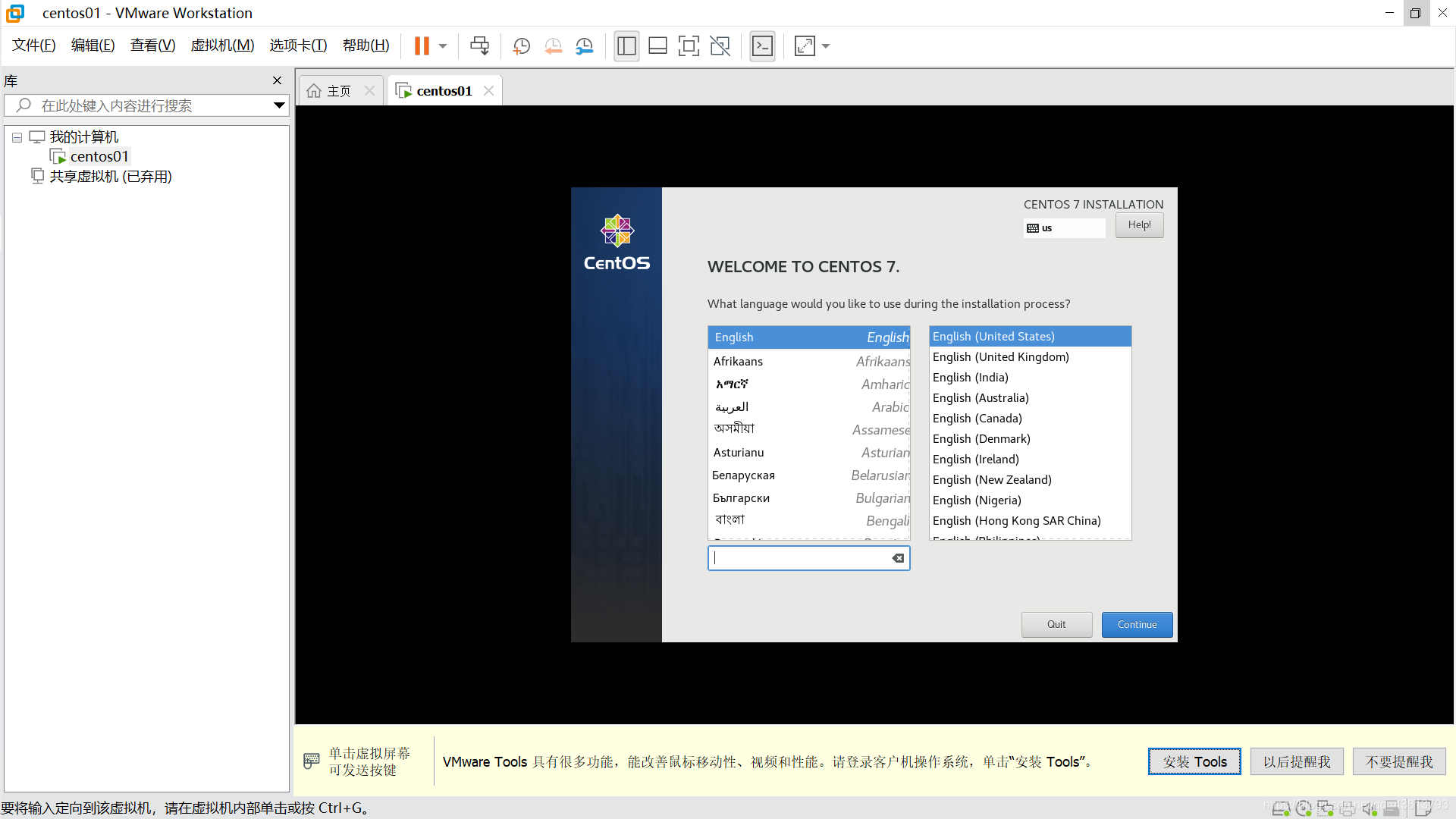Screen dimensions: 1456x819
Task: Switch to Unity mode icon
Action: 720,46
